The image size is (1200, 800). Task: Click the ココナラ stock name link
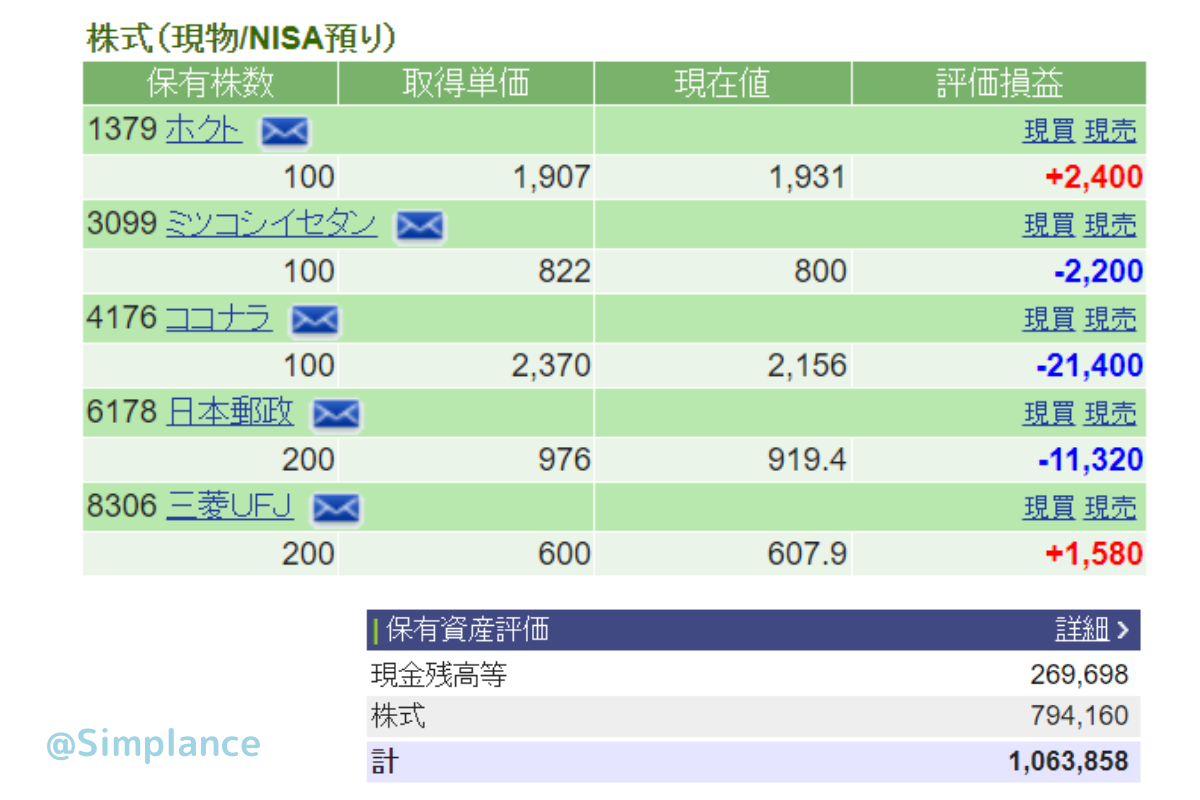[x=218, y=319]
